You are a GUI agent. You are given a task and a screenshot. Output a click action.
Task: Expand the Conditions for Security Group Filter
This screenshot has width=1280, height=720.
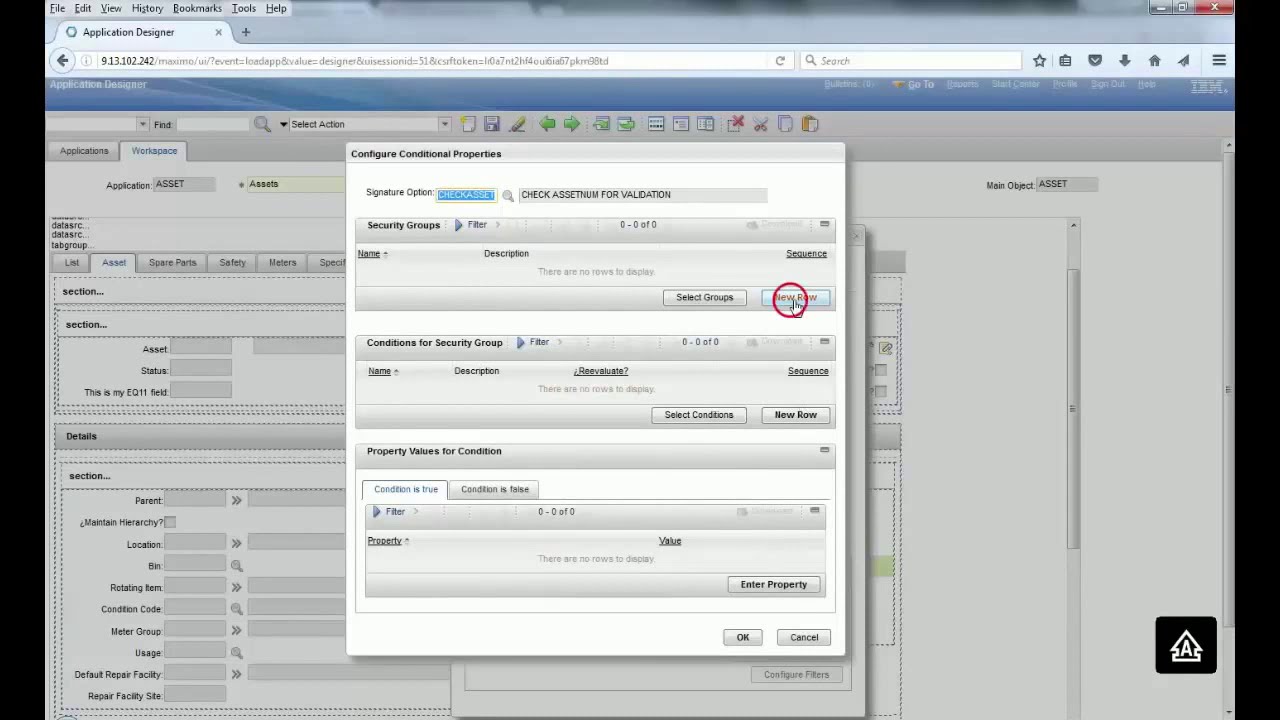[532, 343]
